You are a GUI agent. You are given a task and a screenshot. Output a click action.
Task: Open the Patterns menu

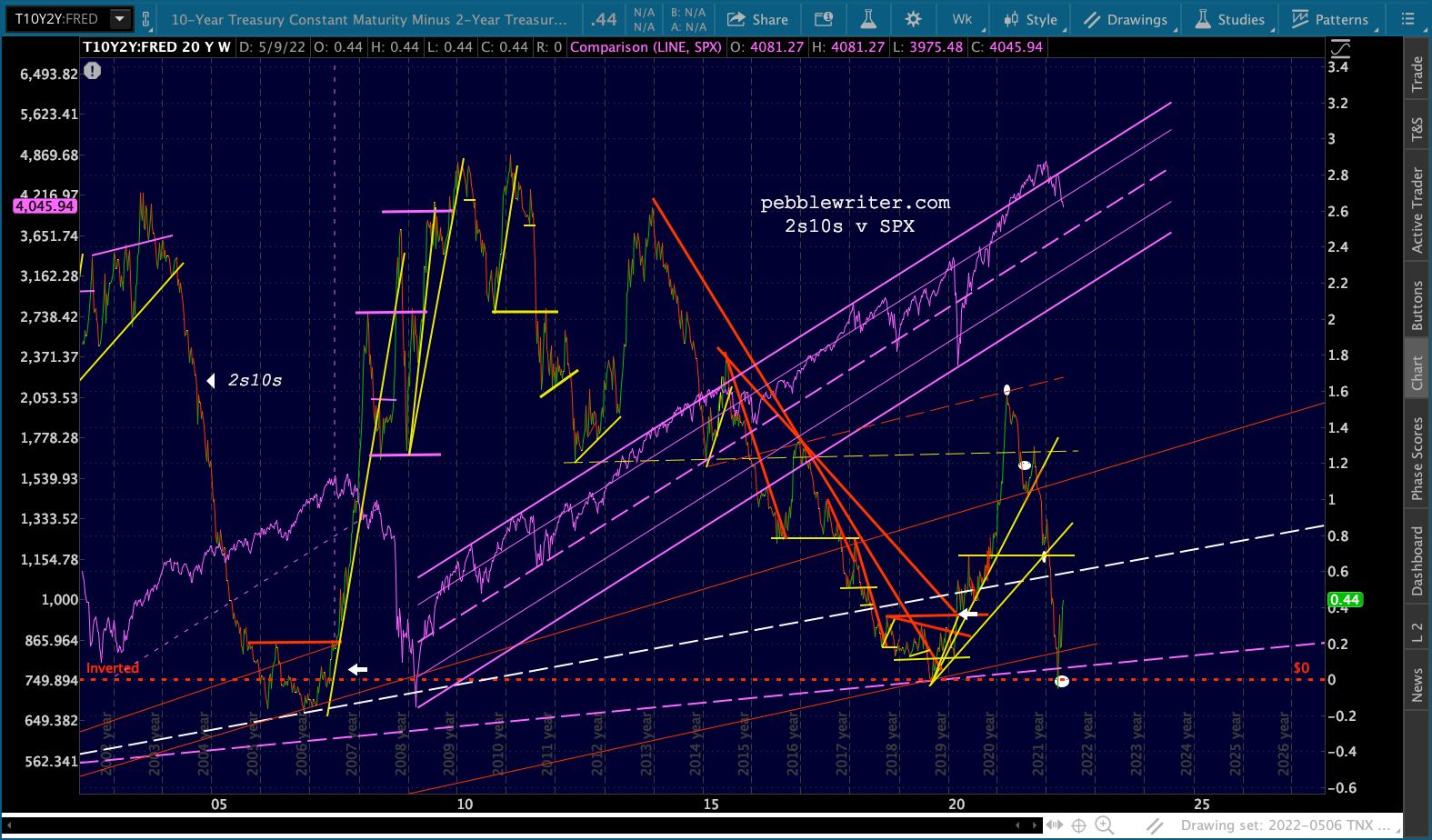point(1330,19)
